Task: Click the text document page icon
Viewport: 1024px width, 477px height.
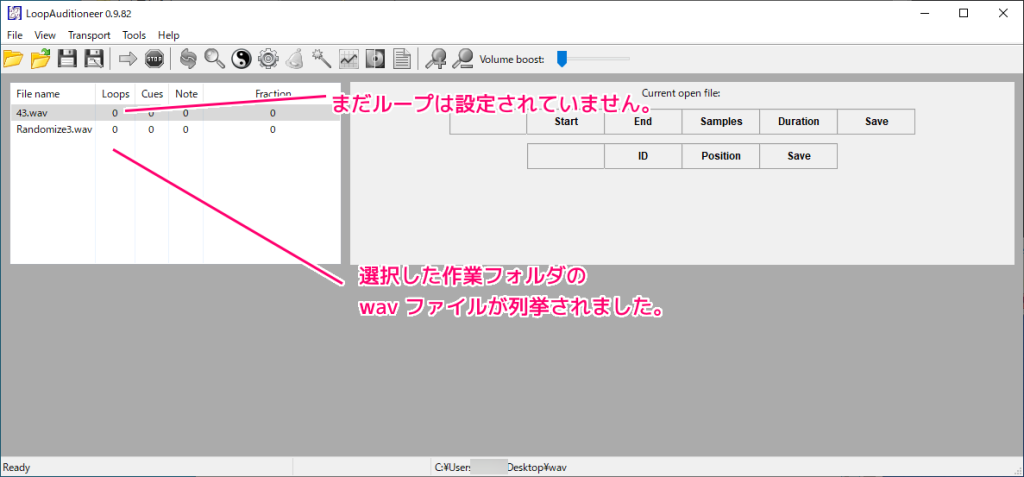Action: 402,59
